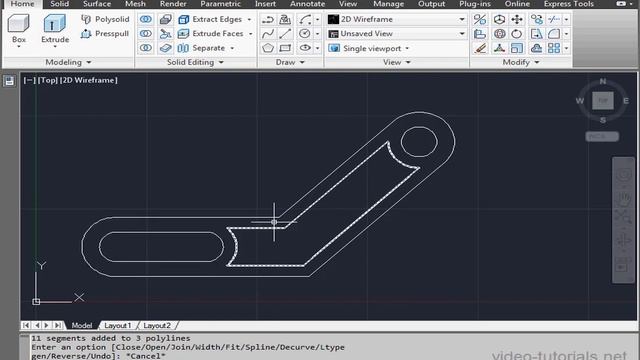Select the Box solid tool

(18, 29)
